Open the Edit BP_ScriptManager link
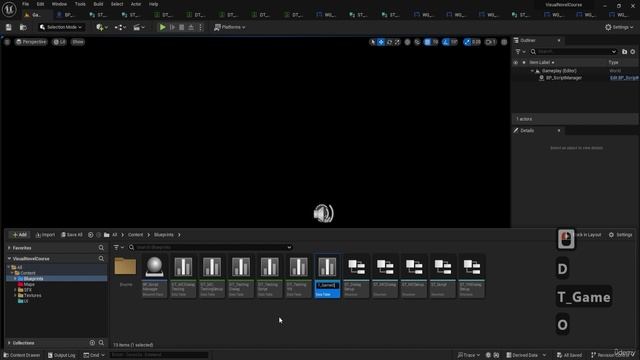 (x=624, y=78)
